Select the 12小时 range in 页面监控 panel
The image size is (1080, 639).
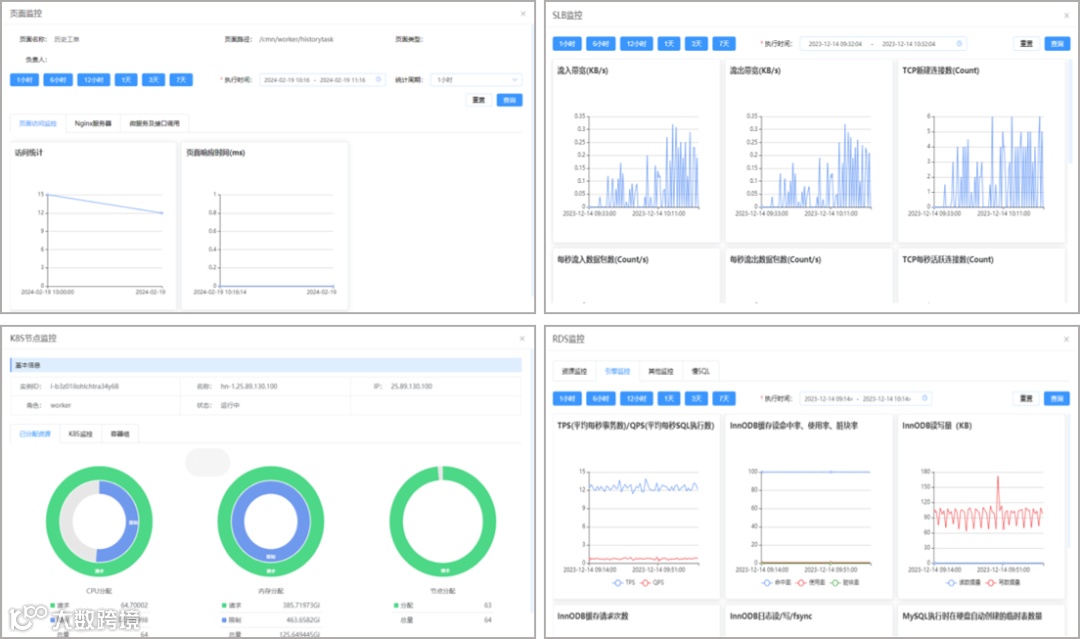point(94,80)
